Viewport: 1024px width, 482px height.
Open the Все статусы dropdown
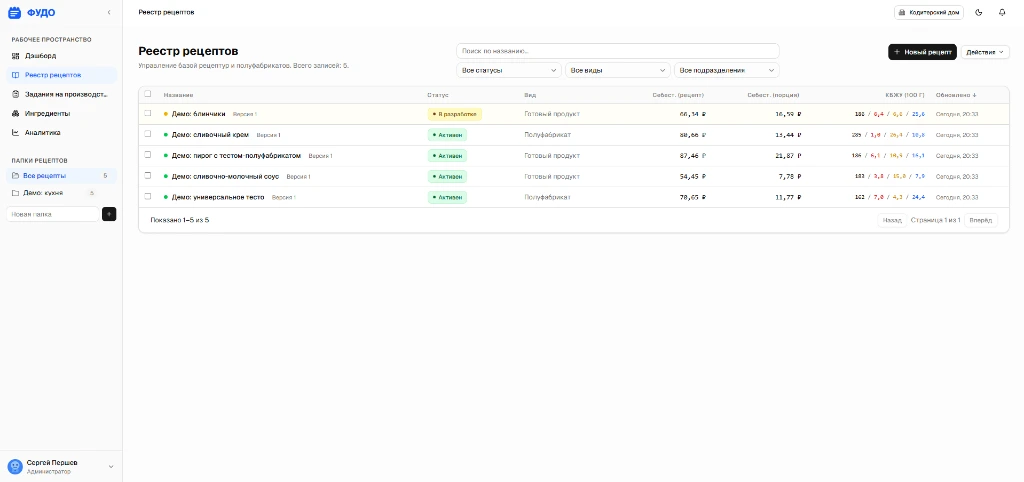509,71
